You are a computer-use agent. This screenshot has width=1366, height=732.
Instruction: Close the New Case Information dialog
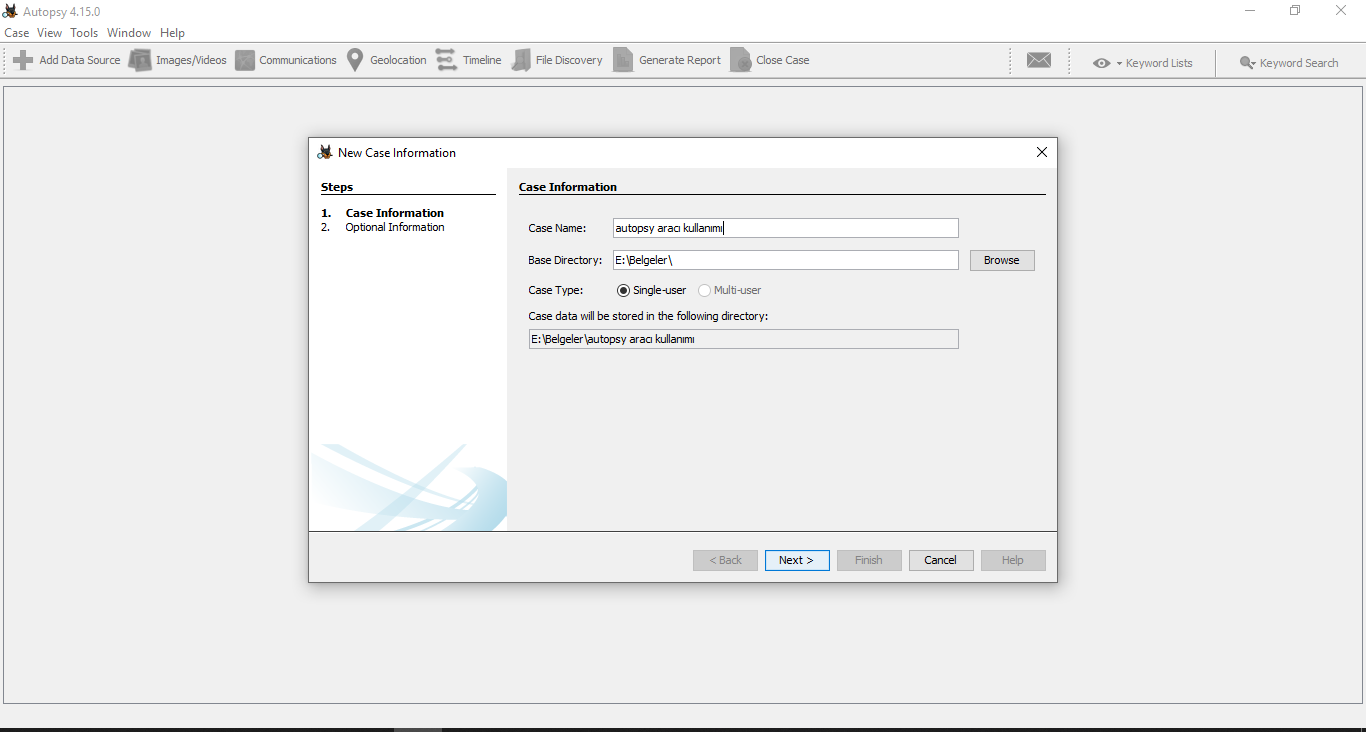pyautogui.click(x=1042, y=152)
